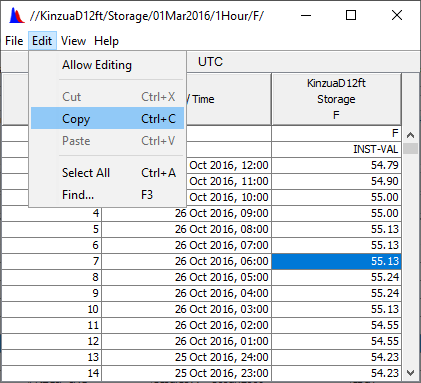Screen dimensions: 421x383
Task: Select value 55.13 at 08:00
Action: click(336, 229)
